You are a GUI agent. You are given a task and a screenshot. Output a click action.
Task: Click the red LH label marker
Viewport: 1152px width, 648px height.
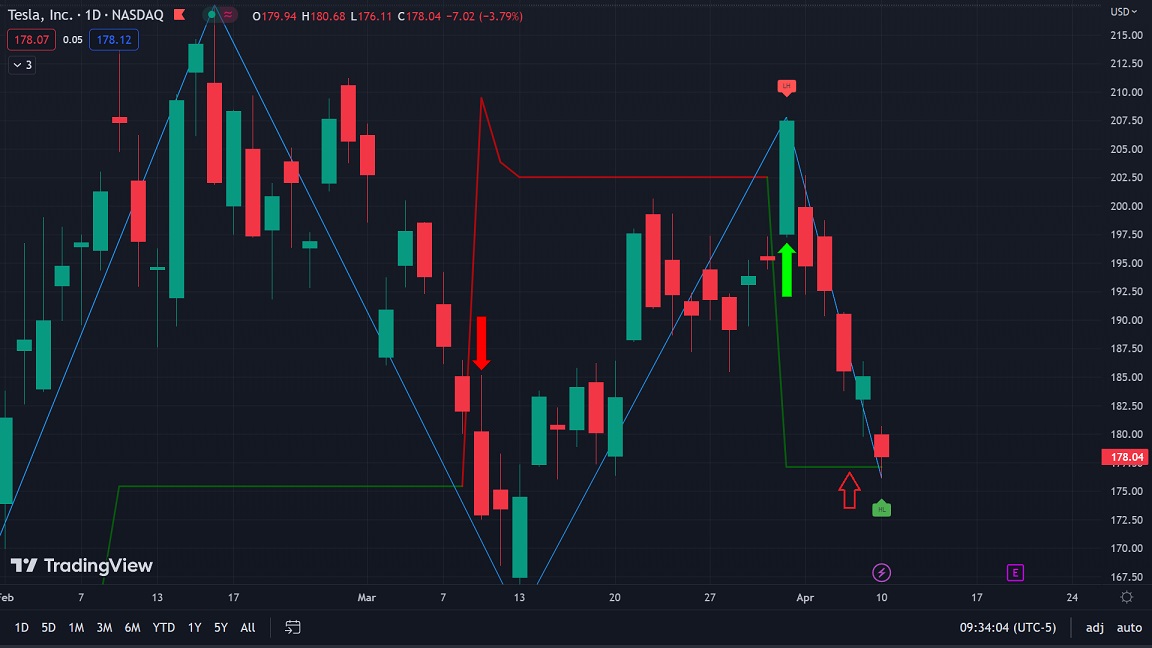pos(786,87)
